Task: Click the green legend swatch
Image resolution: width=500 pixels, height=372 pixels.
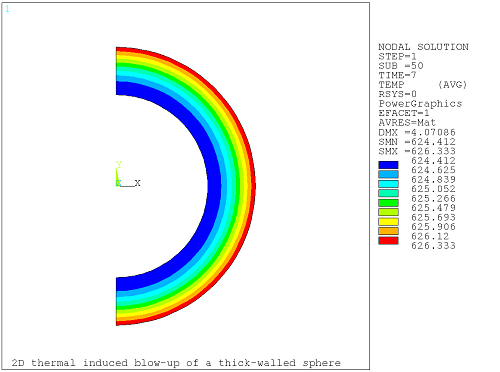Action: [388, 203]
